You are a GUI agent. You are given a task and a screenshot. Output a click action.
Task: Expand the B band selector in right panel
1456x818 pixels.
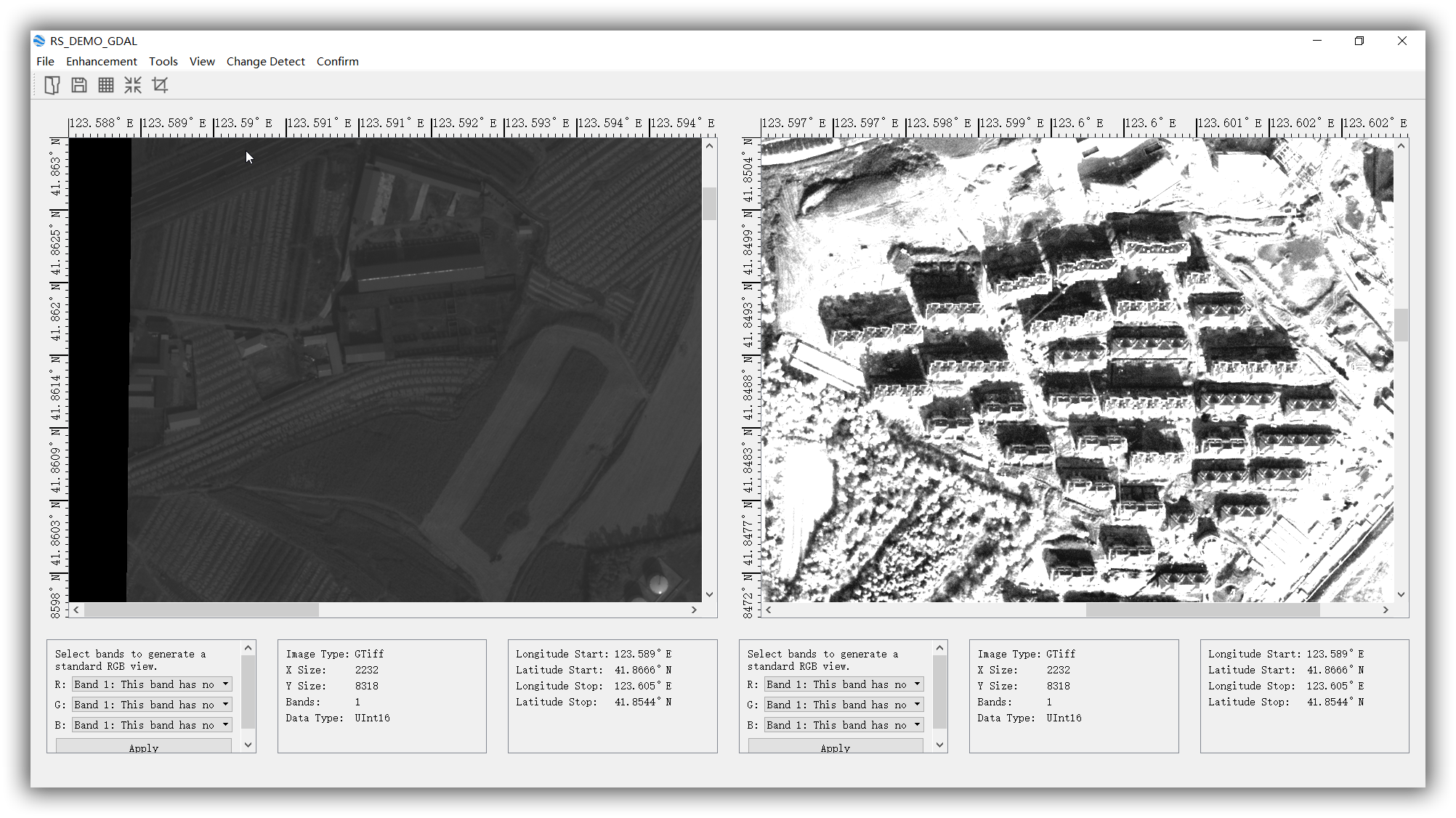[843, 724]
